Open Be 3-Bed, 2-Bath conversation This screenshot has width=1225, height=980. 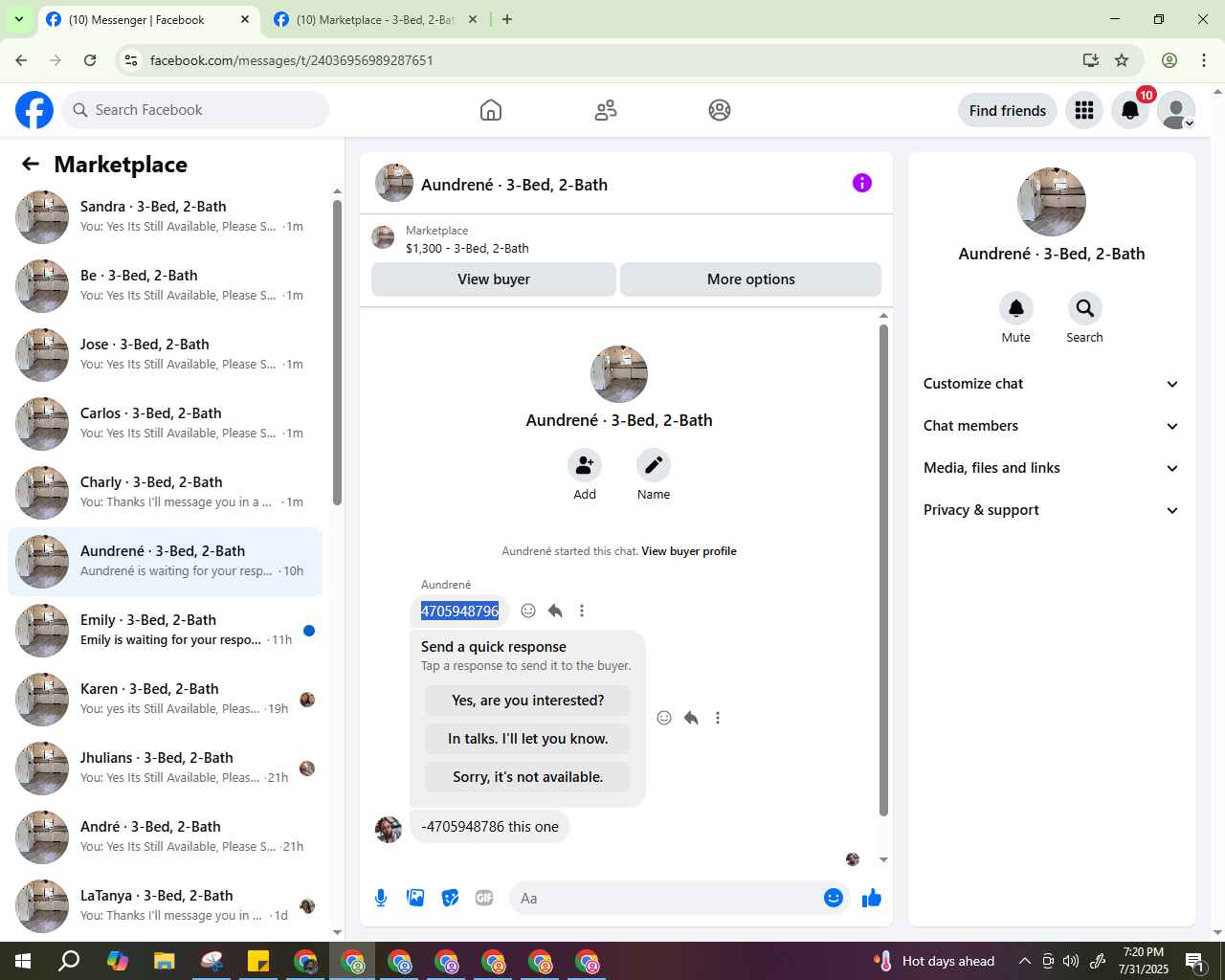tap(165, 285)
